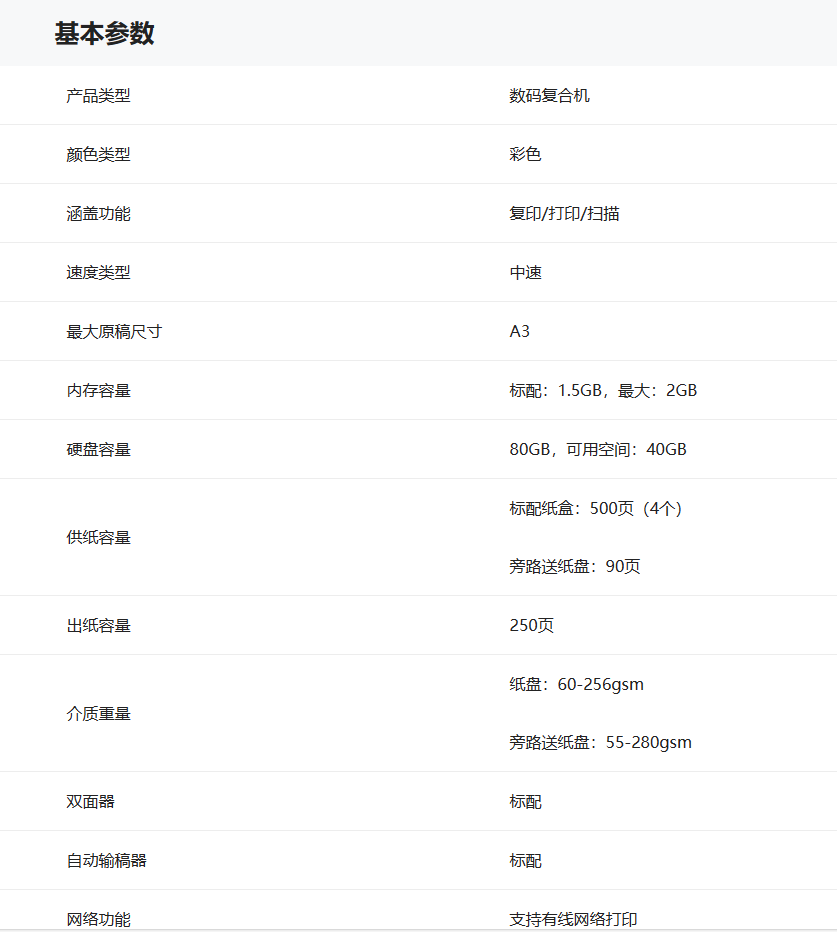This screenshot has width=837, height=932.
Task: Click the 250页 output capacity value
Action: coord(531,626)
